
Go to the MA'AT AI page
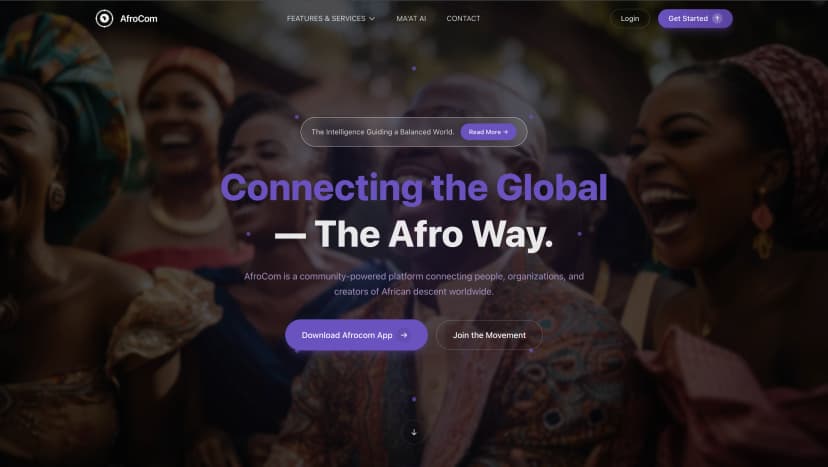(411, 18)
